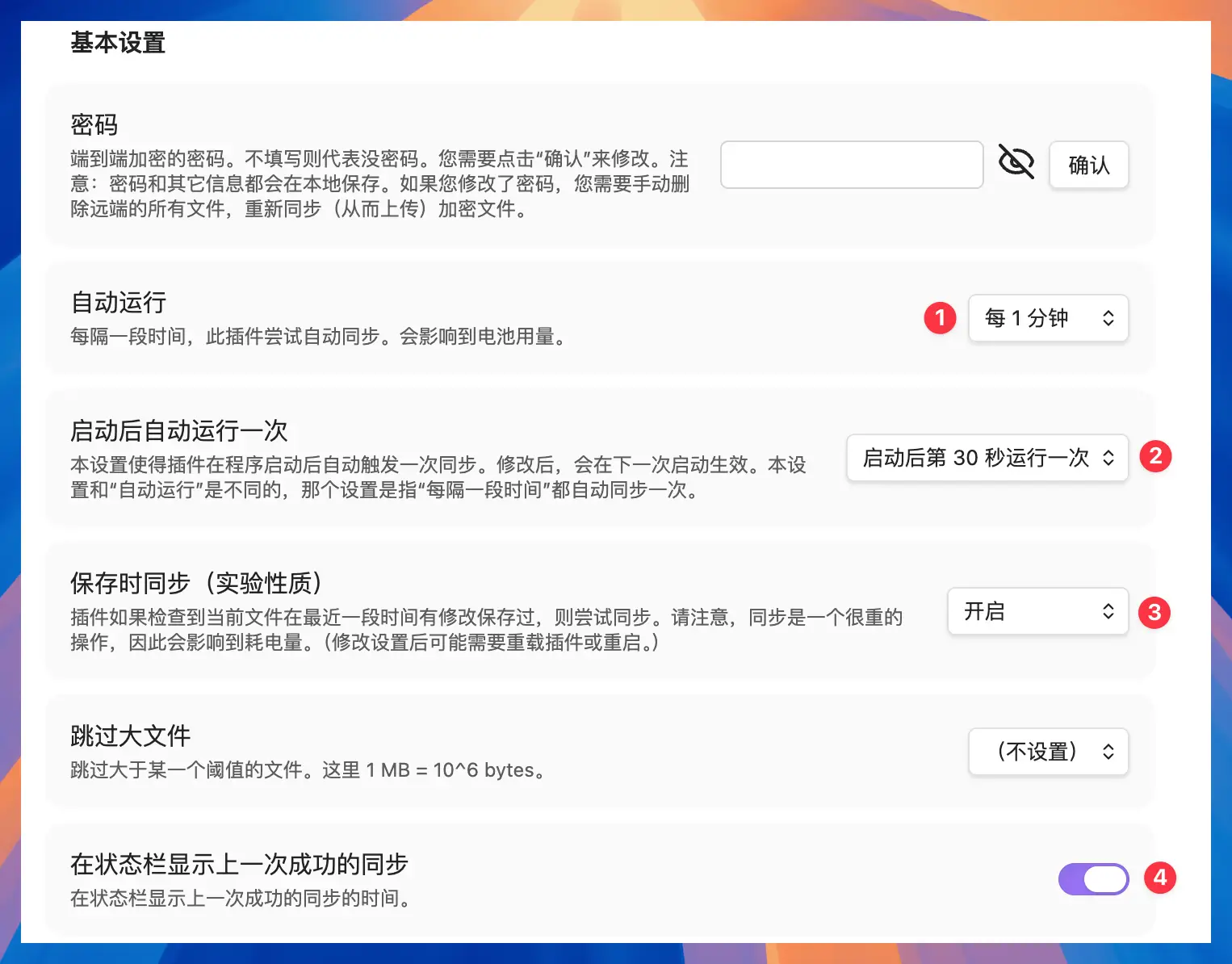Image resolution: width=1232 pixels, height=964 pixels.
Task: Toggle password visibility eye icon
Action: point(1016,162)
